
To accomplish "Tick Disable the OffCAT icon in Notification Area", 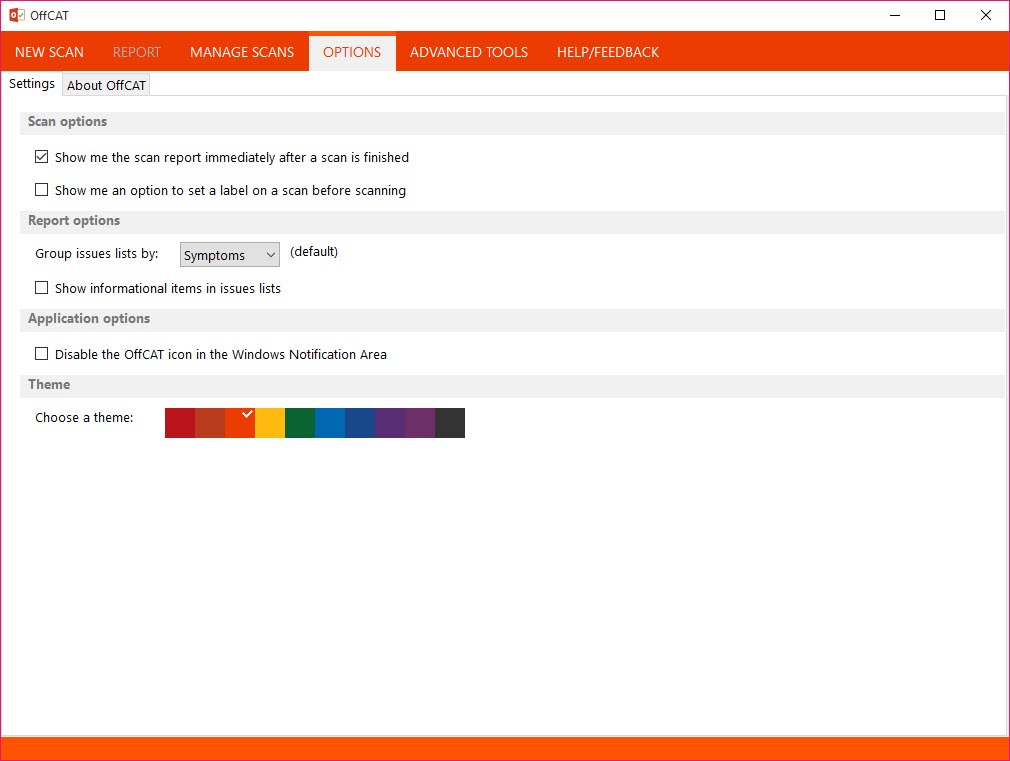I will coord(41,353).
